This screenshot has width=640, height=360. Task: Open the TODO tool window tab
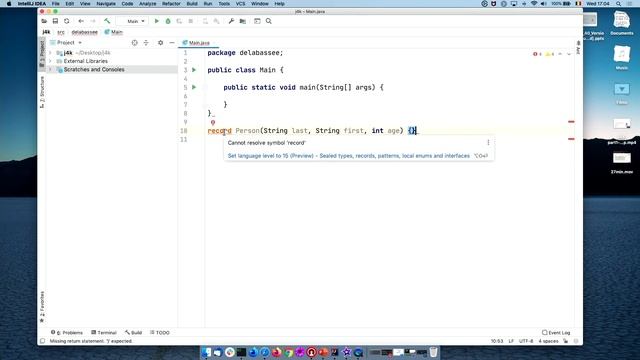160,332
